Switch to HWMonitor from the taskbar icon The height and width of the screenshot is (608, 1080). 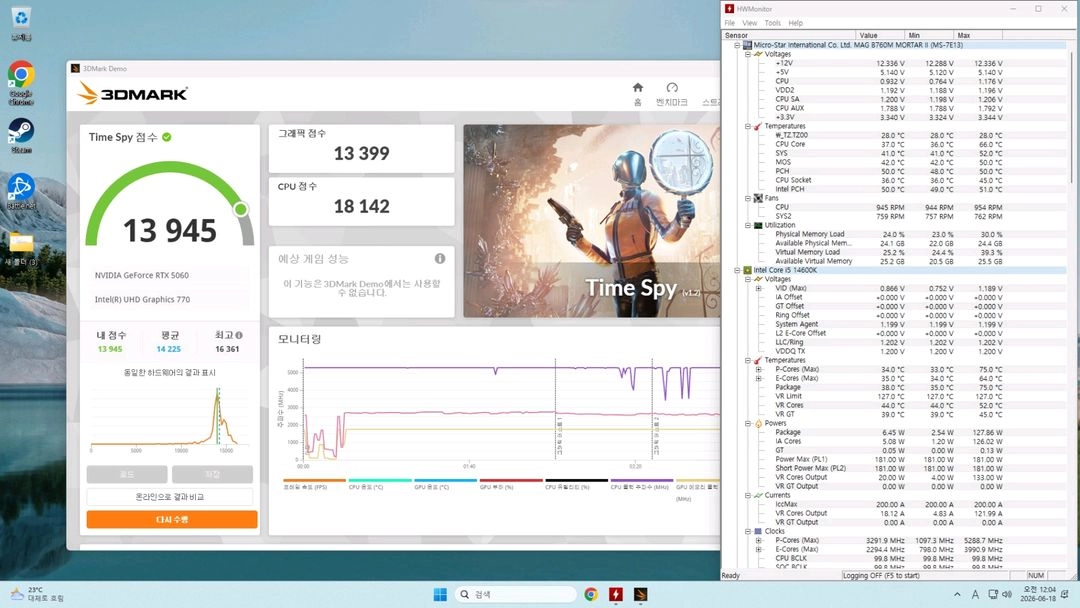[616, 594]
